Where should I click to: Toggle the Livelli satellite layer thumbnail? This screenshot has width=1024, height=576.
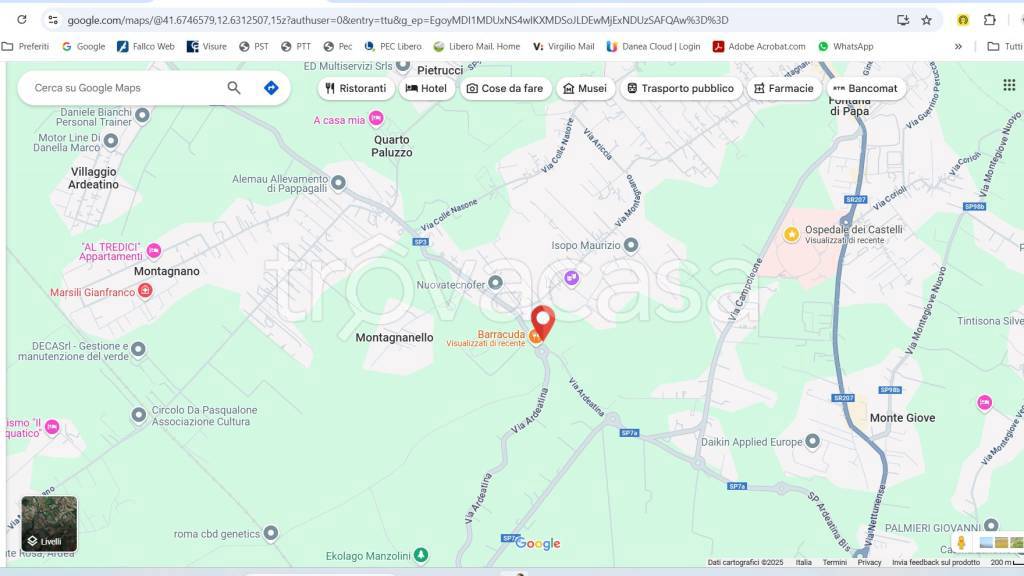tap(49, 524)
